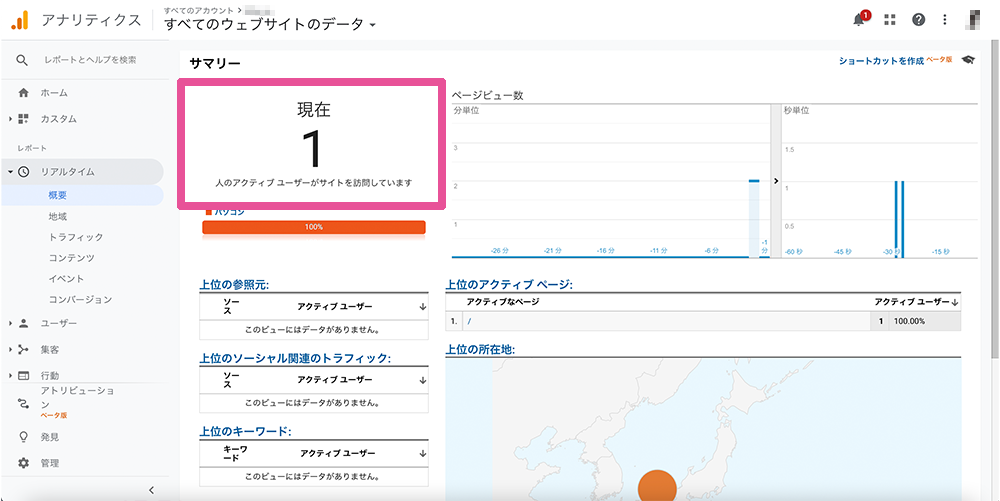Click the 行動 behavior icon
1000x501 pixels.
[24, 375]
